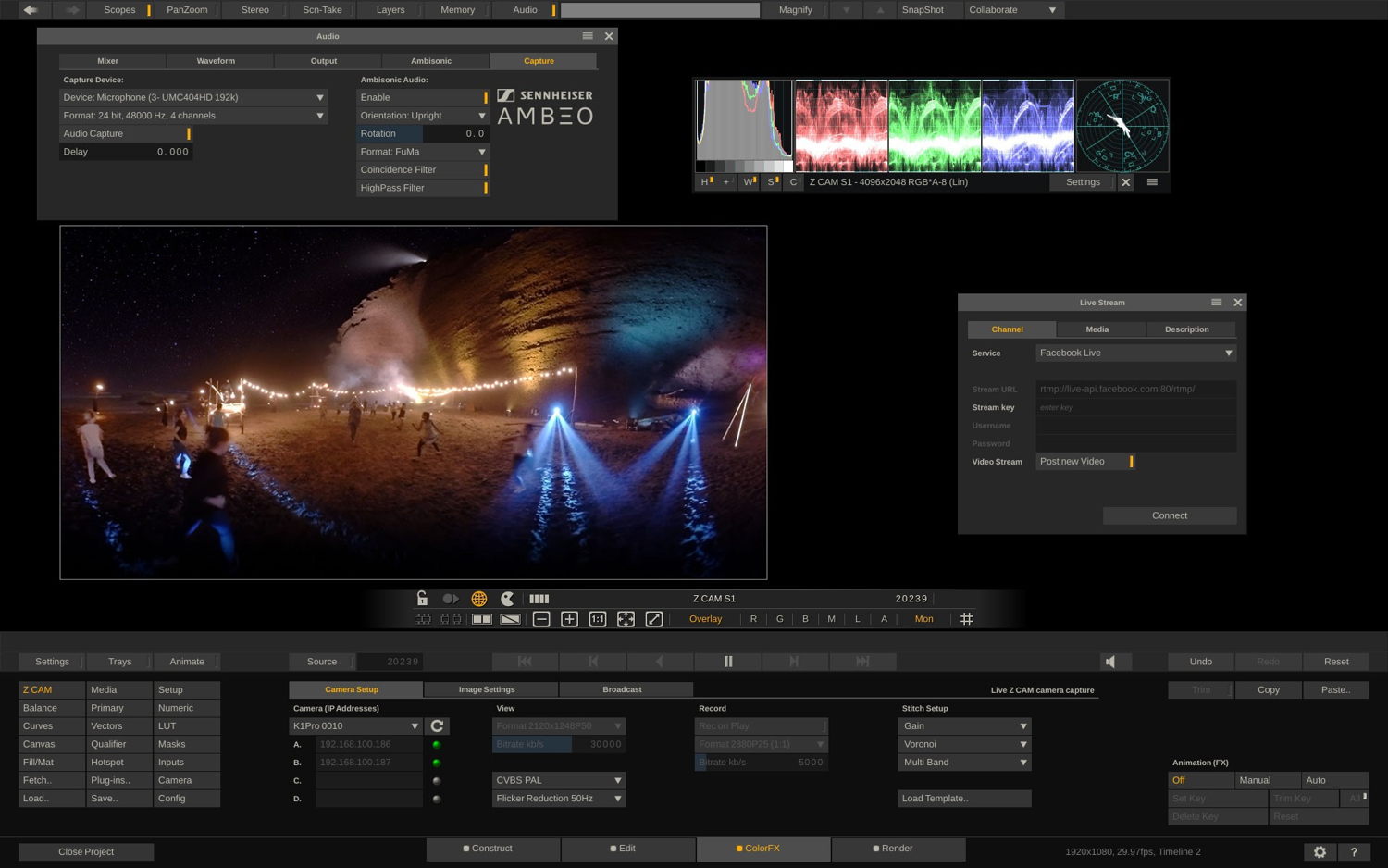Unlock the viewer padlock icon
The height and width of the screenshot is (868, 1388).
(x=422, y=599)
